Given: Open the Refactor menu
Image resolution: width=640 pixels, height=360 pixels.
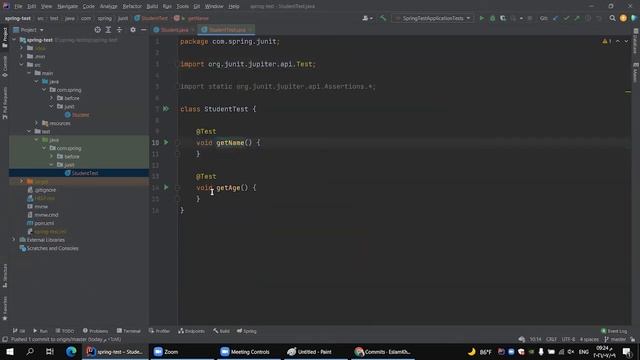Looking at the screenshot, I should pyautogui.click(x=132, y=6).
